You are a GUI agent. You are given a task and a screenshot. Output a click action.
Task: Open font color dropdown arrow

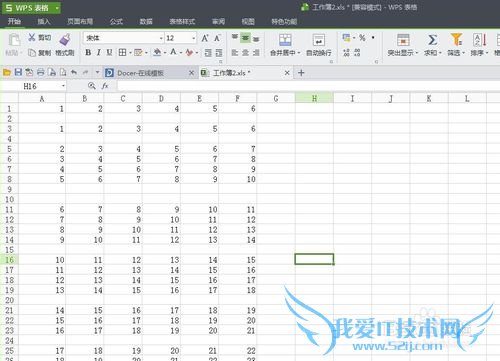point(181,53)
